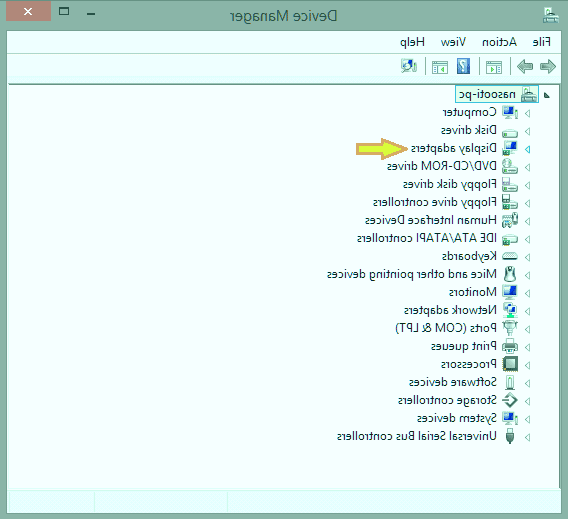Click the Forward arrow toolbar icon
This screenshot has height=519, width=568.
pyautogui.click(x=525, y=67)
